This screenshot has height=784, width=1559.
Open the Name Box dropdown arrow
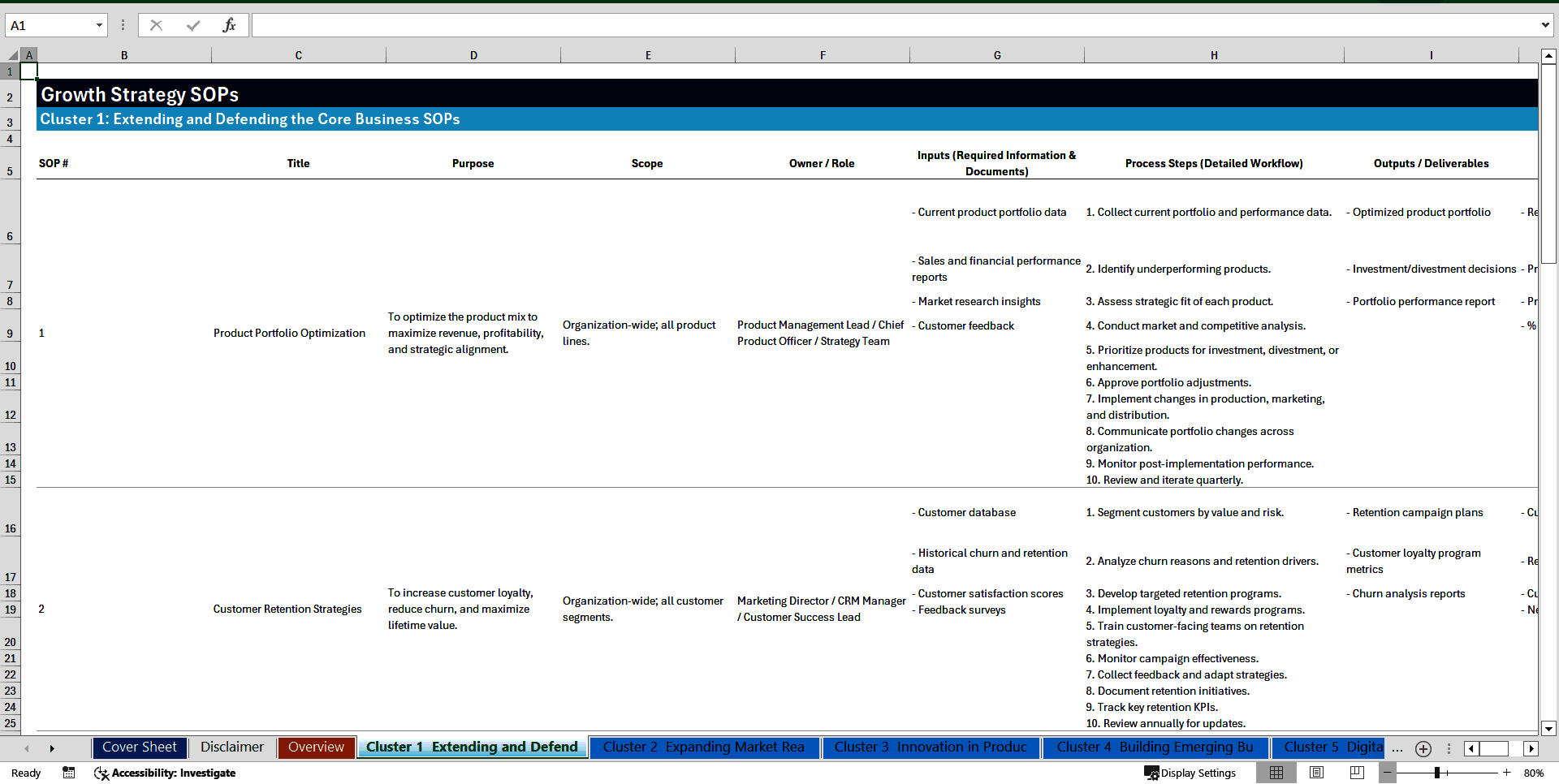(100, 25)
